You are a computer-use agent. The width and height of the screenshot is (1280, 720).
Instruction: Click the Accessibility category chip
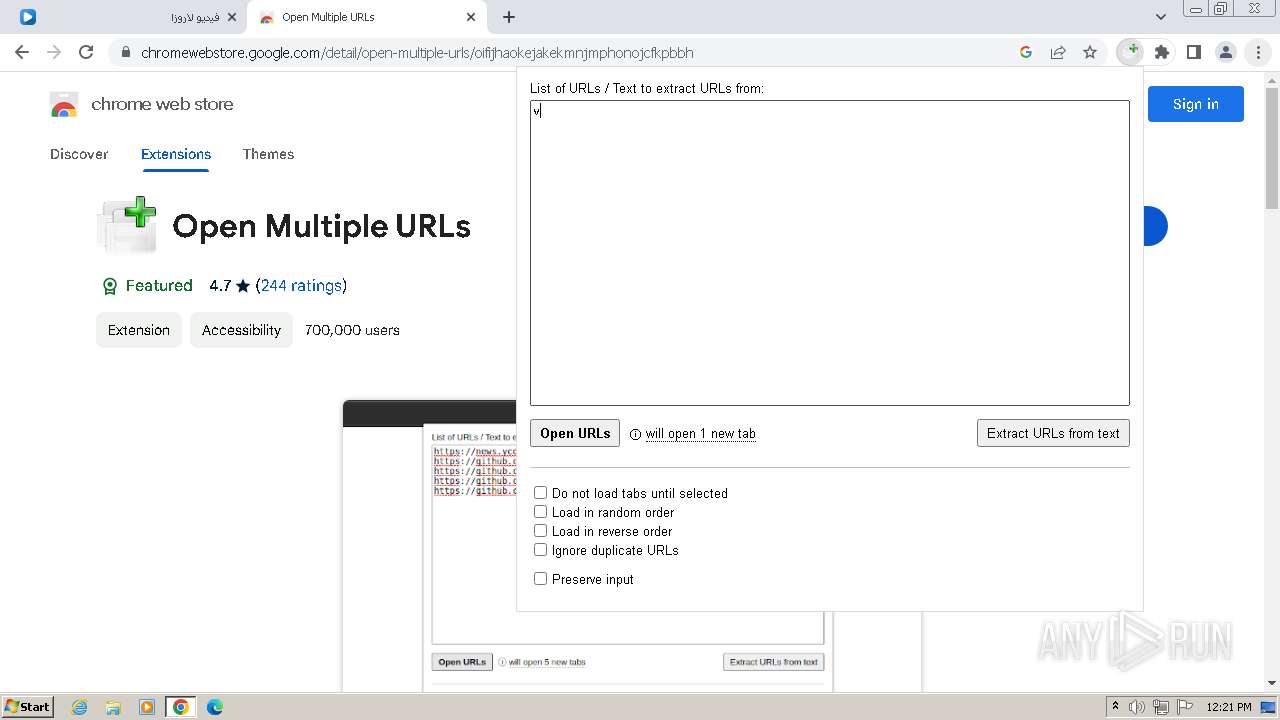click(241, 330)
